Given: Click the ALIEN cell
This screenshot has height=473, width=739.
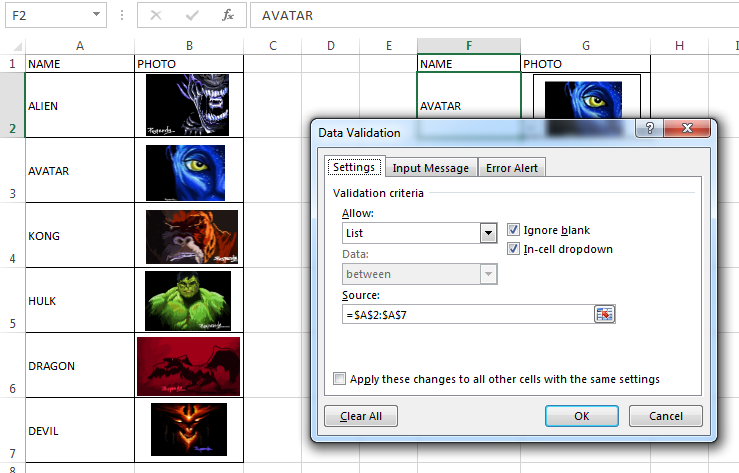Looking at the screenshot, I should point(80,105).
